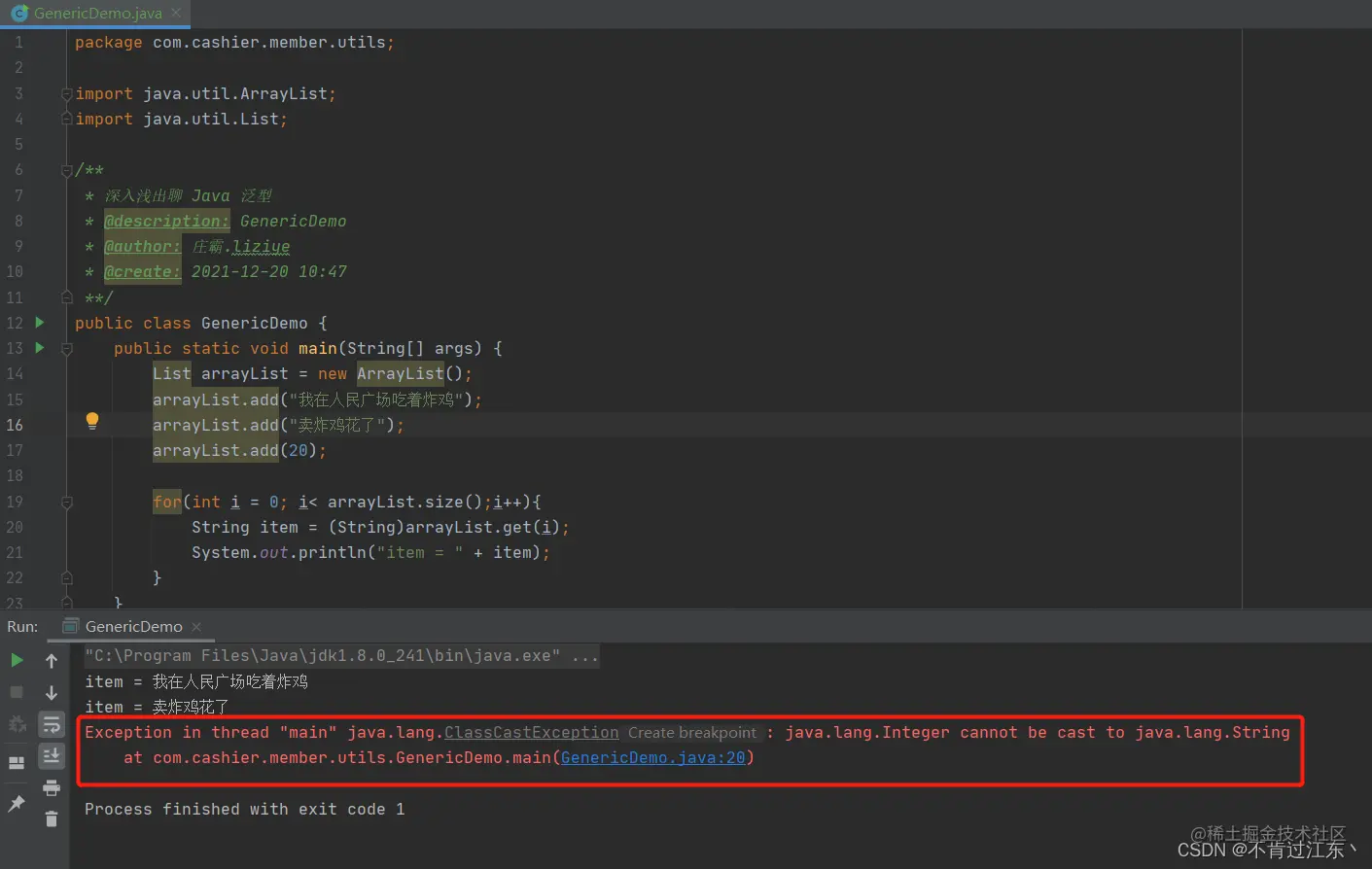Click the print console output icon
The width and height of the screenshot is (1372, 869).
[x=52, y=787]
